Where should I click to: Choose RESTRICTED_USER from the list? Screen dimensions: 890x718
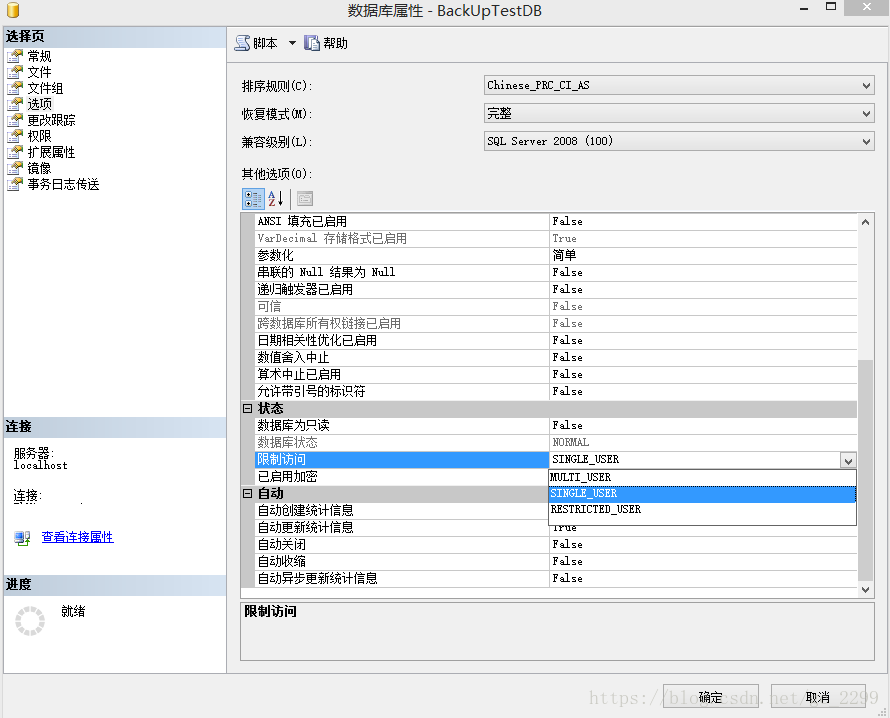point(596,510)
